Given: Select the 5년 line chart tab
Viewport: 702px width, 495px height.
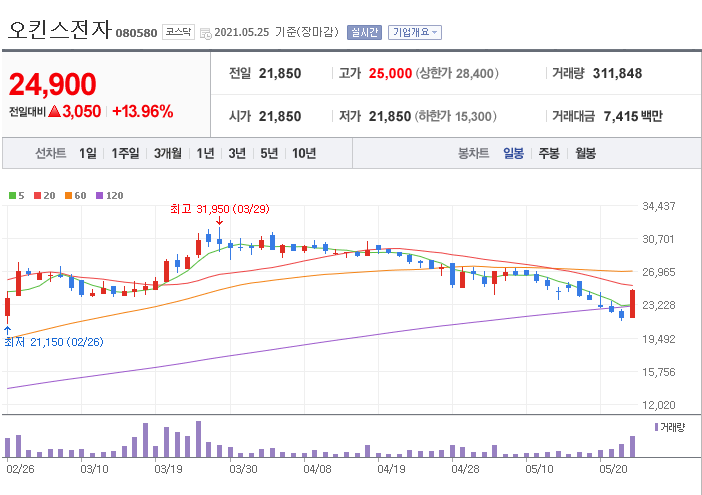Looking at the screenshot, I should 269,154.
